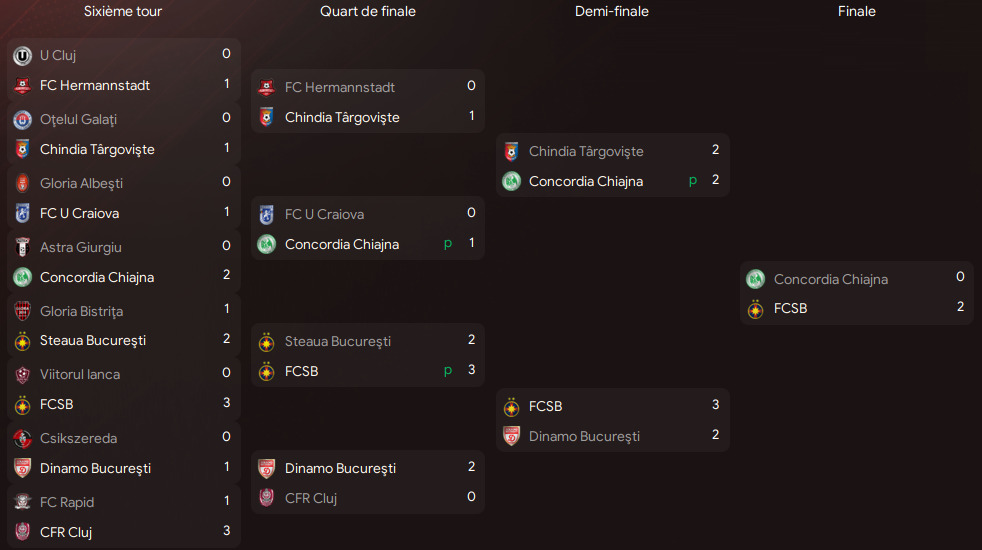The width and height of the screenshot is (982, 550).
Task: Switch to the Demi-finale round header
Action: point(612,12)
